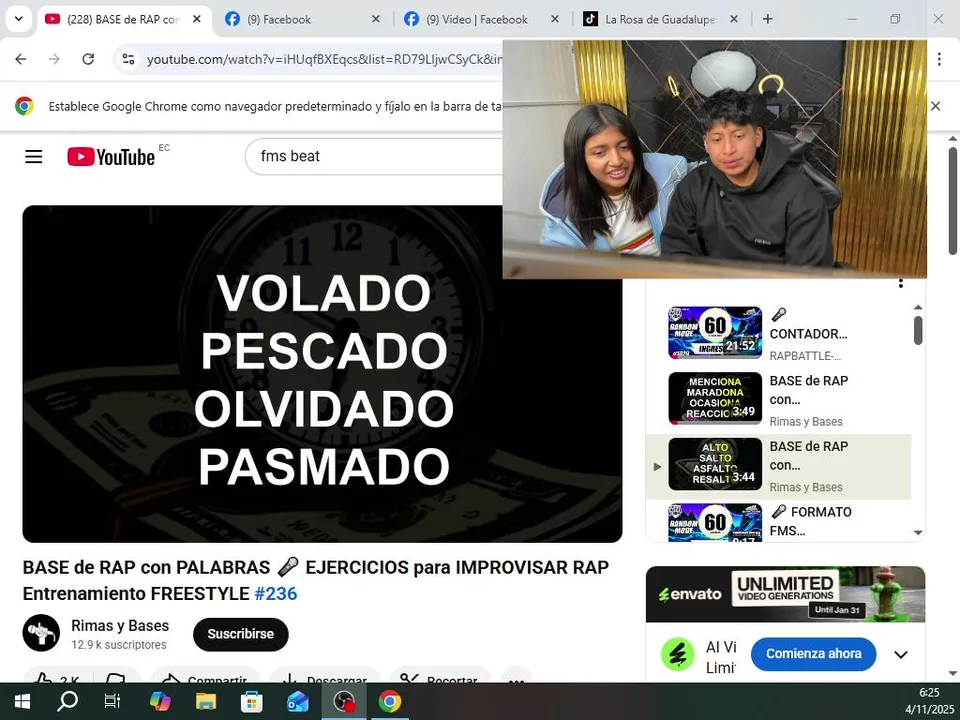Close the La Rosa de Guadalupe tab
This screenshot has width=960, height=720.
[734, 19]
